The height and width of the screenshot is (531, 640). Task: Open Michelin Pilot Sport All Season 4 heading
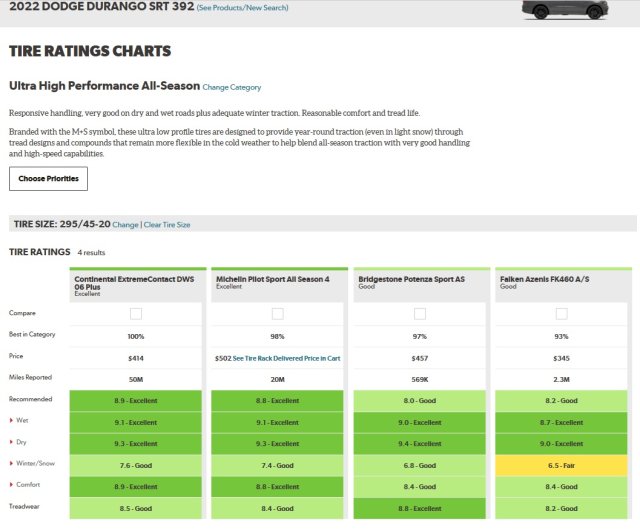(273, 279)
